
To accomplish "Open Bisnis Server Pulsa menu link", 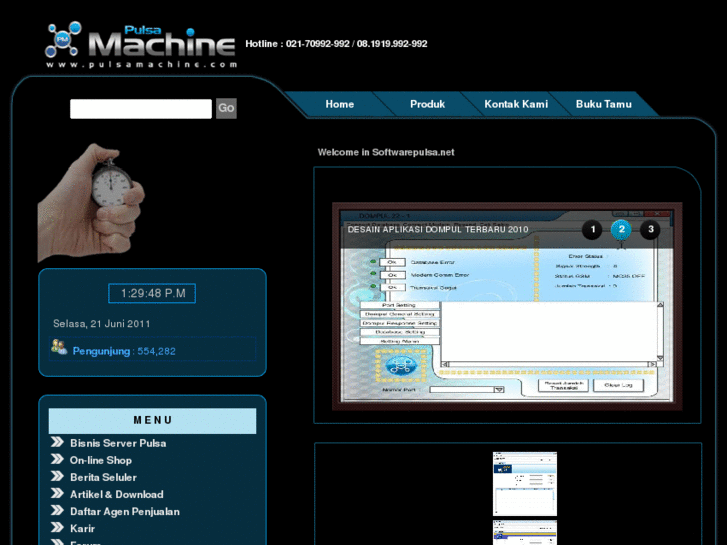I will (118, 443).
